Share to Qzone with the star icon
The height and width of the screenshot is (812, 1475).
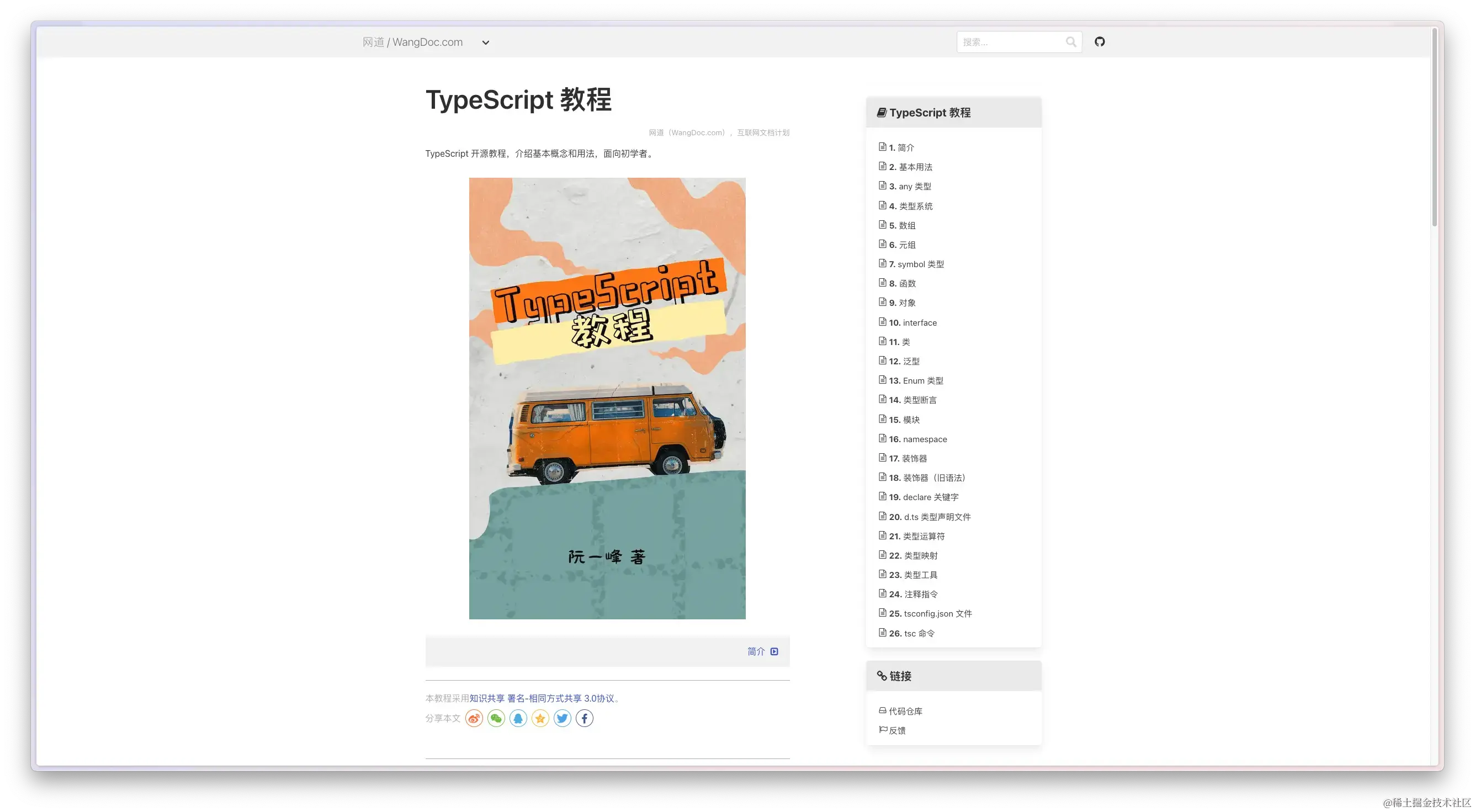coord(540,718)
